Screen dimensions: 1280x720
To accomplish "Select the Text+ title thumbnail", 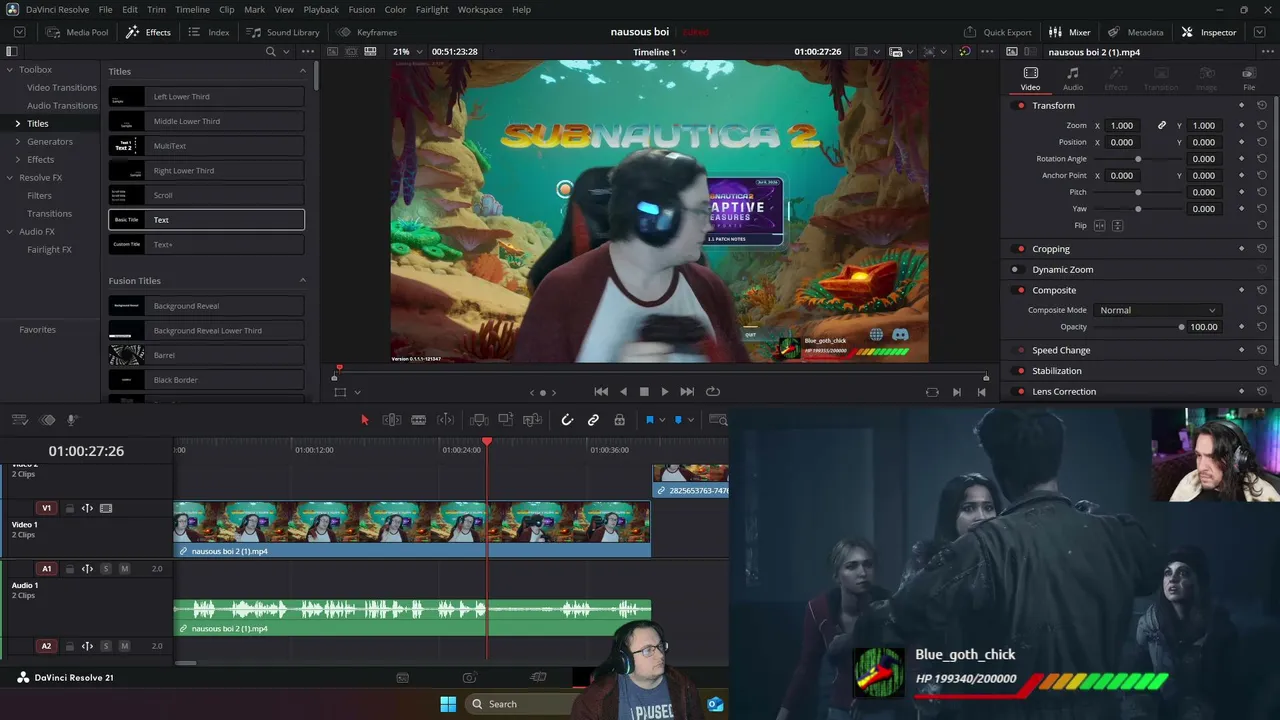I will 127,244.
